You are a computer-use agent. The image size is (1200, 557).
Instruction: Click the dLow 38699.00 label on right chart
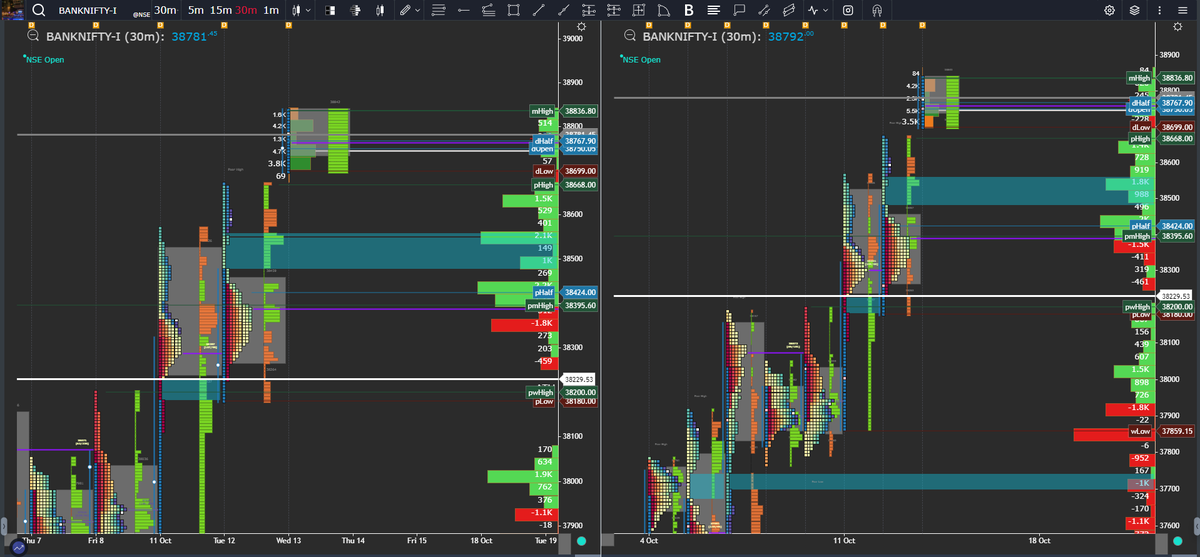pyautogui.click(x=1160, y=128)
